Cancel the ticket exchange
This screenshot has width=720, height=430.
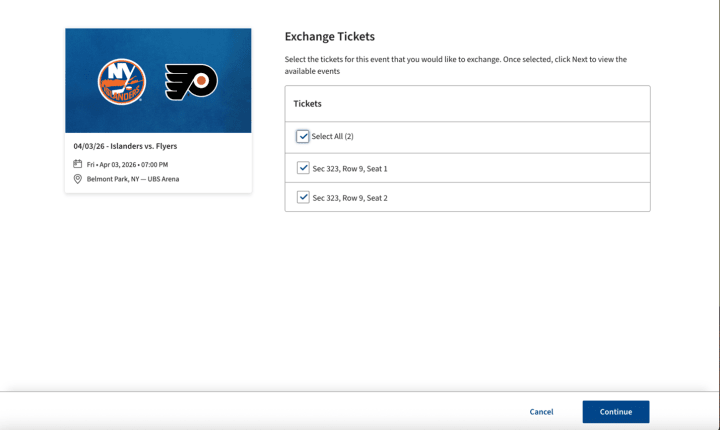pos(541,412)
